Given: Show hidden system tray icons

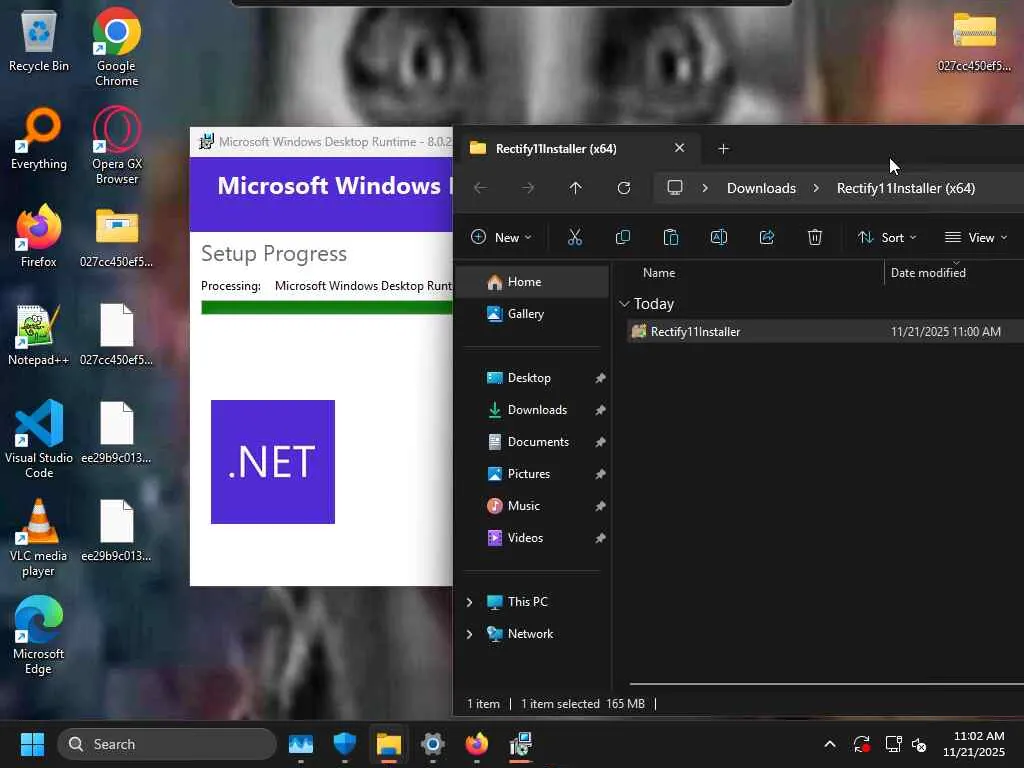Looking at the screenshot, I should coord(830,744).
